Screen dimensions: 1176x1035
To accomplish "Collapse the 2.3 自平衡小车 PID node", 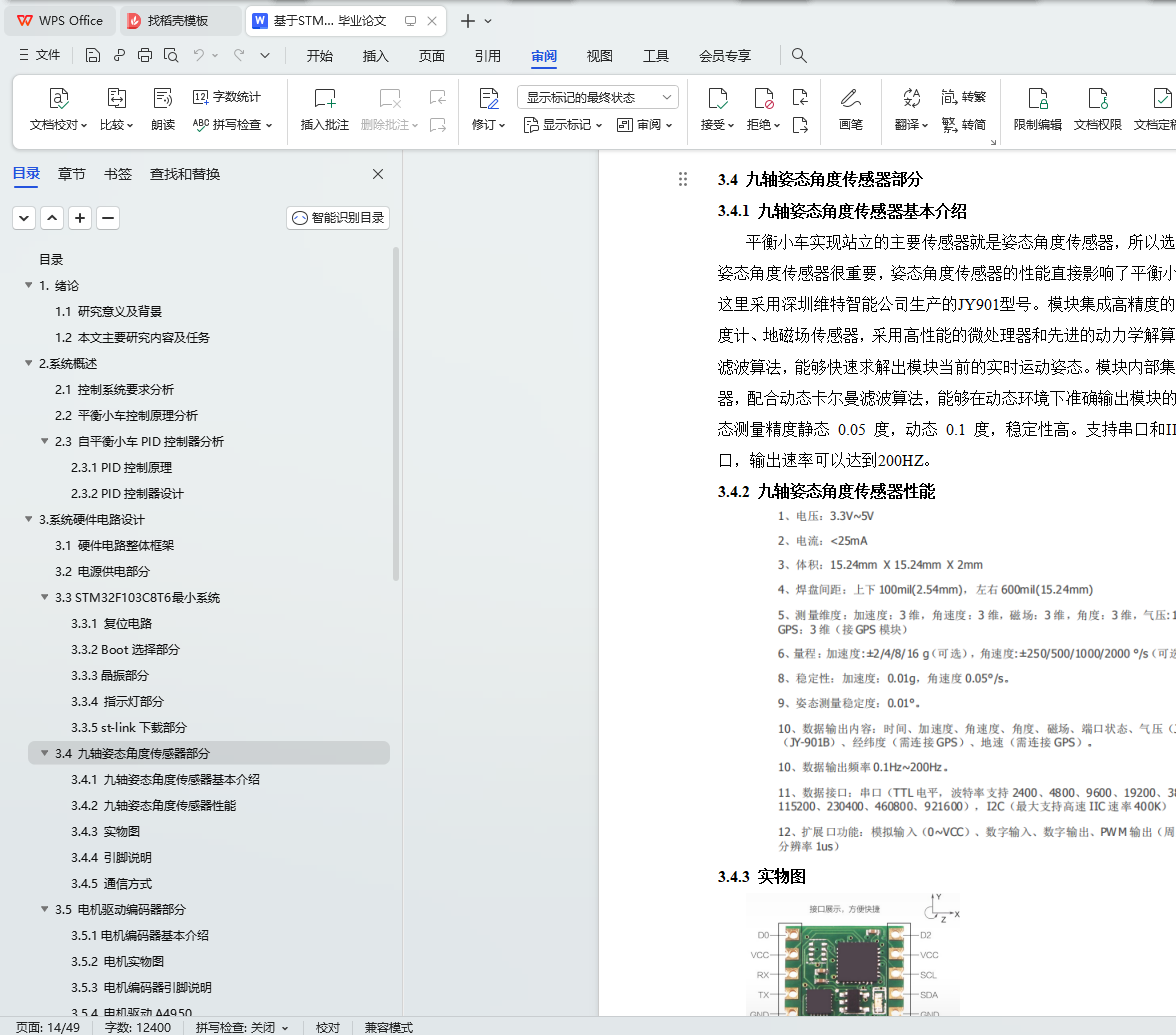I will point(44,441).
